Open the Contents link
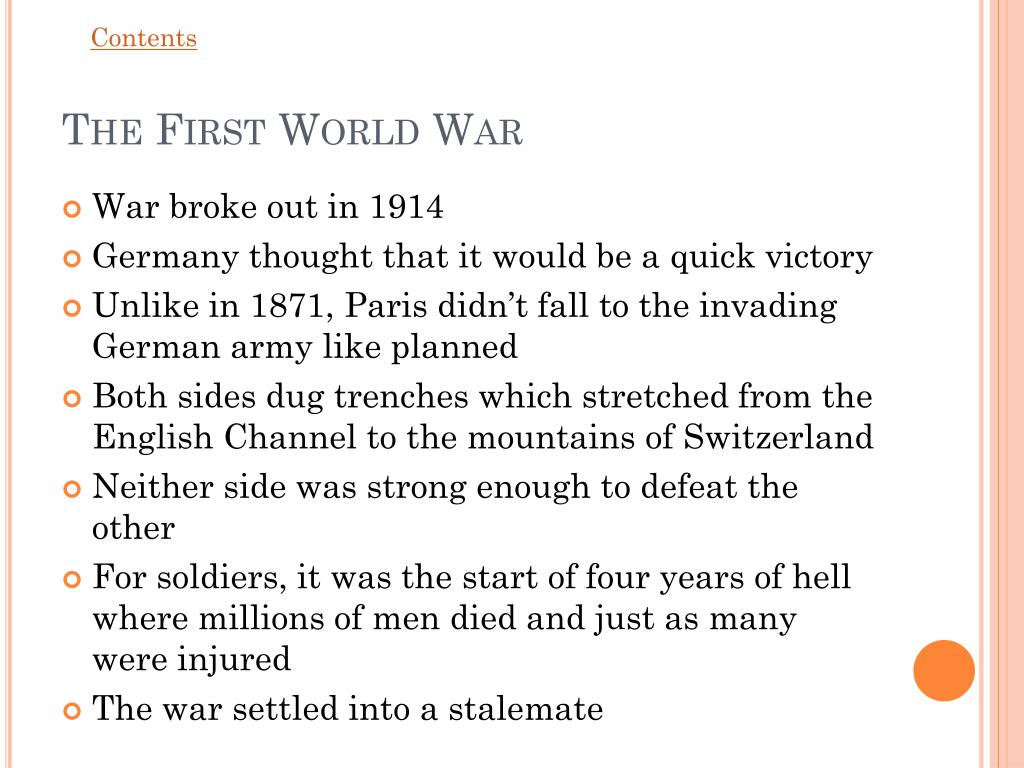 pyautogui.click(x=144, y=38)
